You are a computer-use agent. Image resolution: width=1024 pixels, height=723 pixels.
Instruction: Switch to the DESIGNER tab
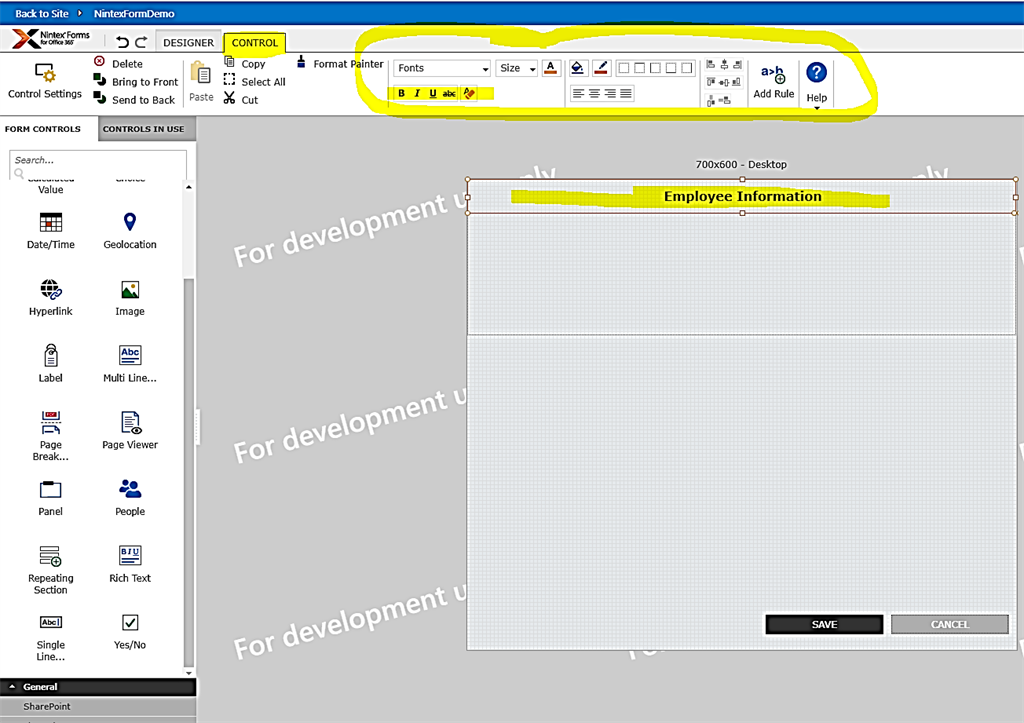[x=188, y=42]
